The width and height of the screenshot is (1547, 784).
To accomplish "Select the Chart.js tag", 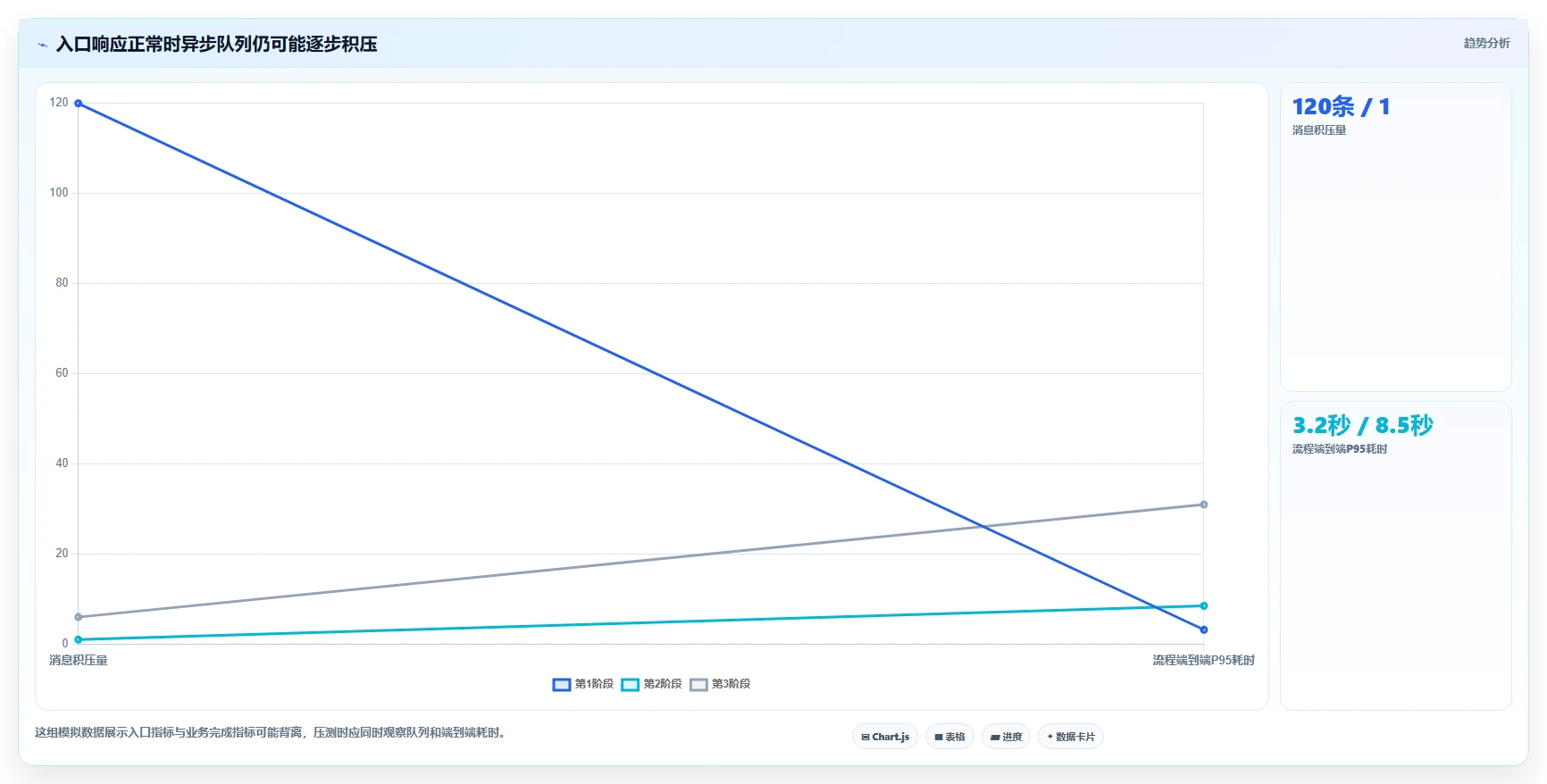I will 885,737.
